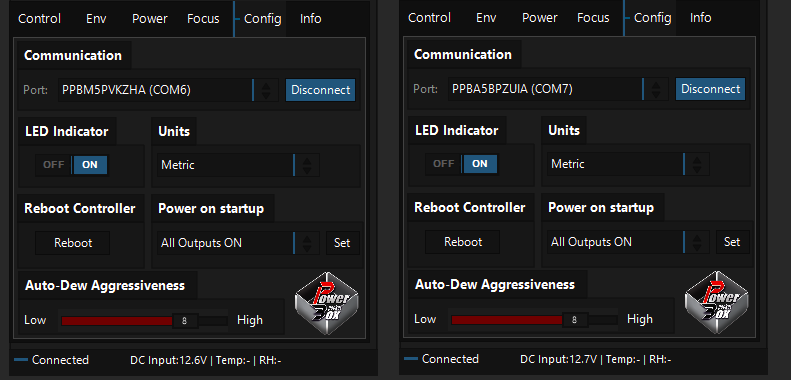Open the Env tab in right window

tap(486, 18)
